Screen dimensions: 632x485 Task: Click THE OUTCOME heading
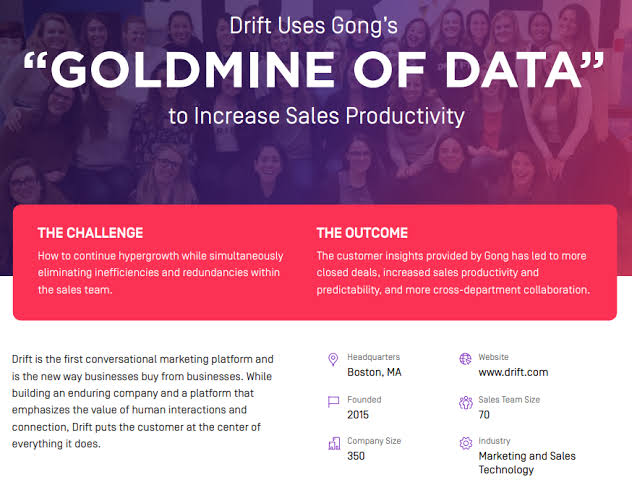coord(362,233)
